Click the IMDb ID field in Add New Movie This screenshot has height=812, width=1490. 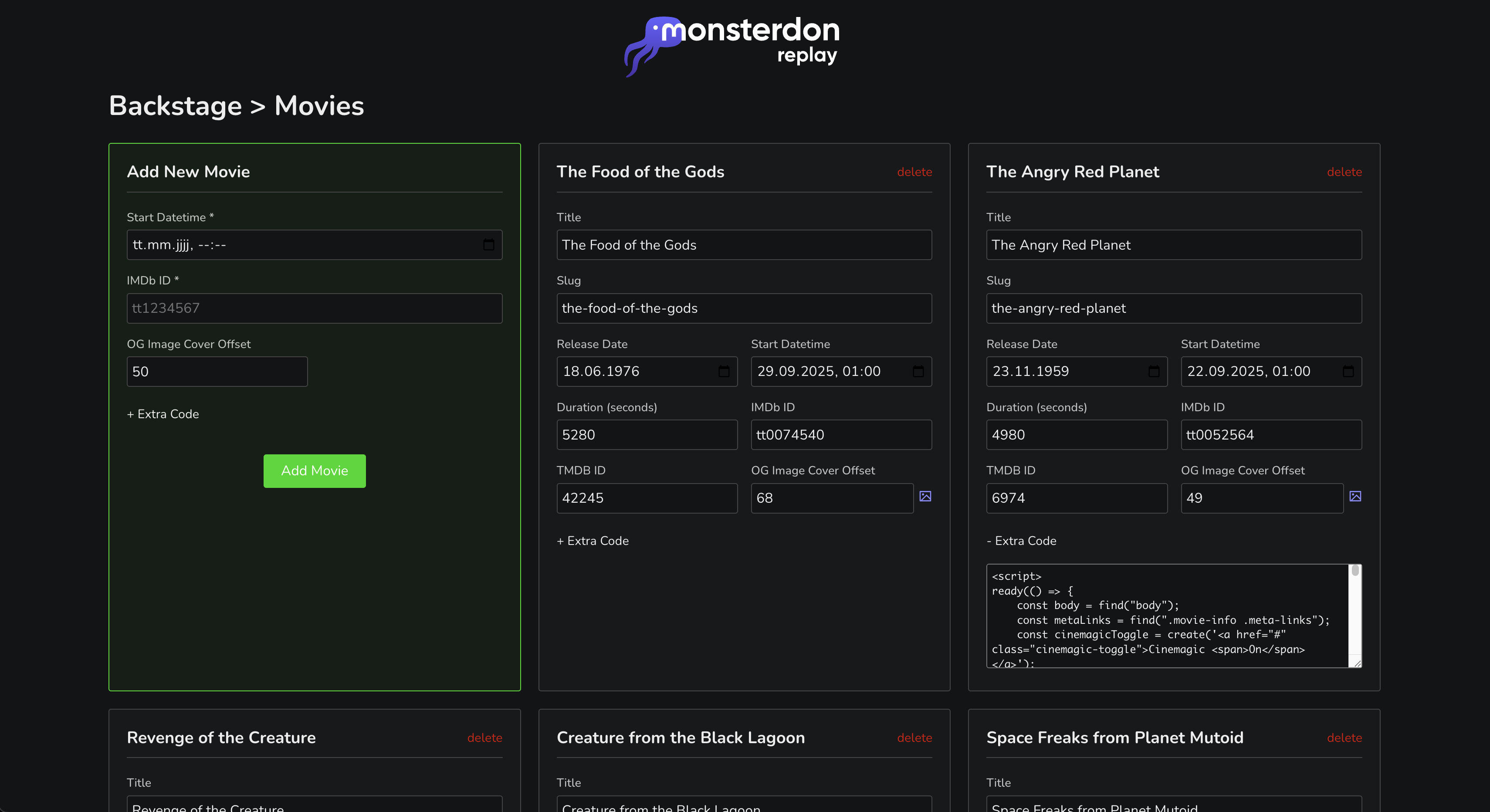[314, 308]
